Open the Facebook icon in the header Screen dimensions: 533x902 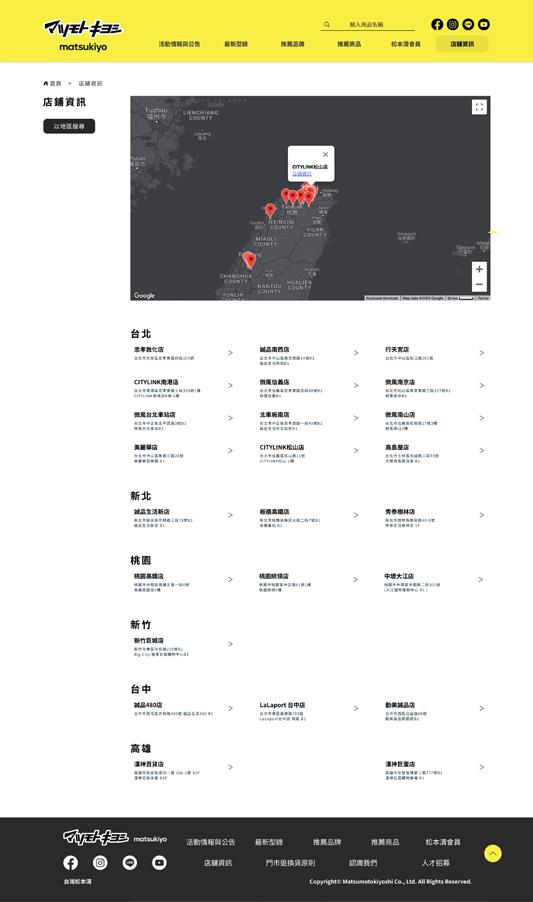point(437,24)
